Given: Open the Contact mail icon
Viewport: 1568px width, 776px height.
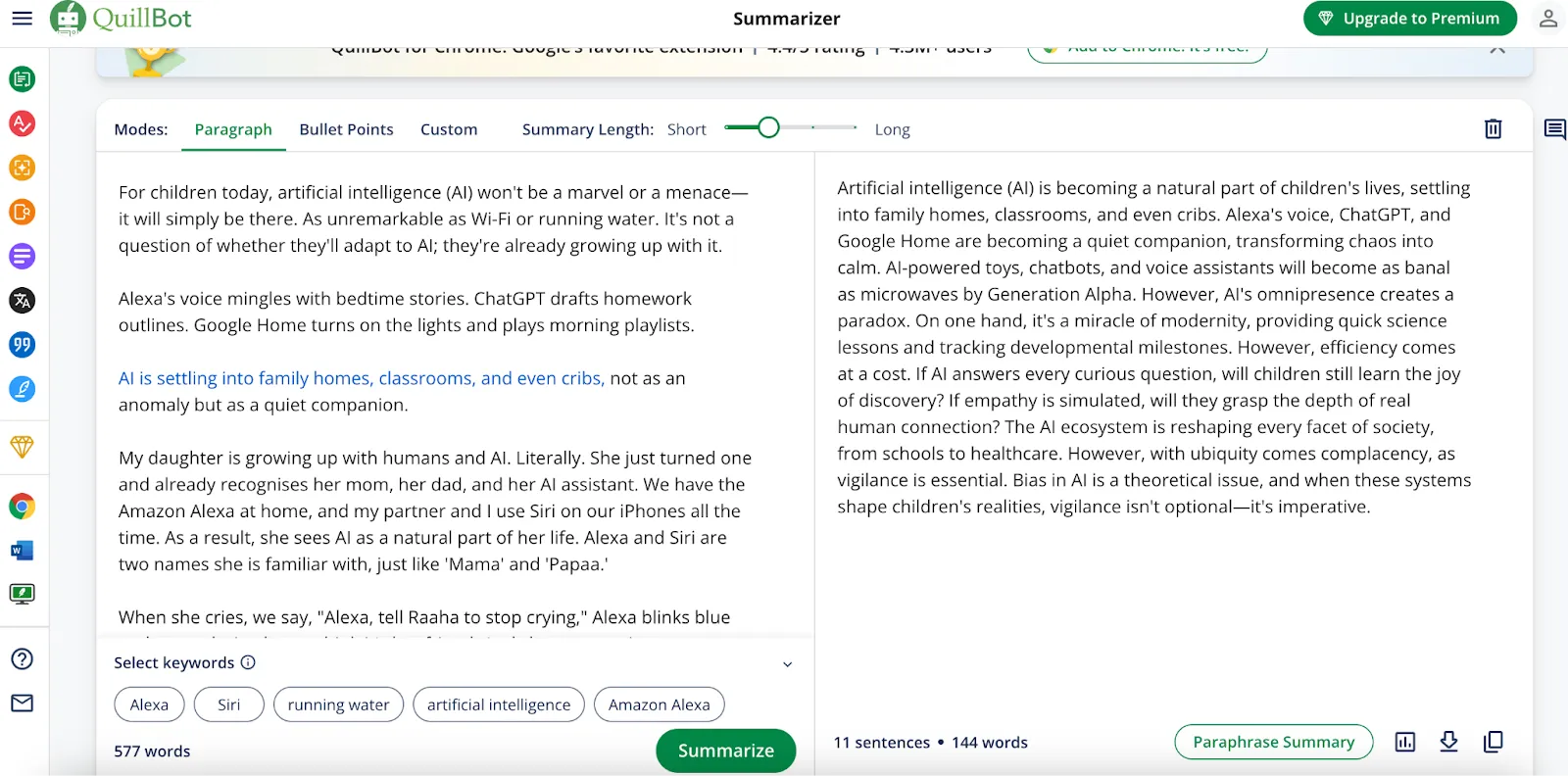Looking at the screenshot, I should [x=22, y=703].
